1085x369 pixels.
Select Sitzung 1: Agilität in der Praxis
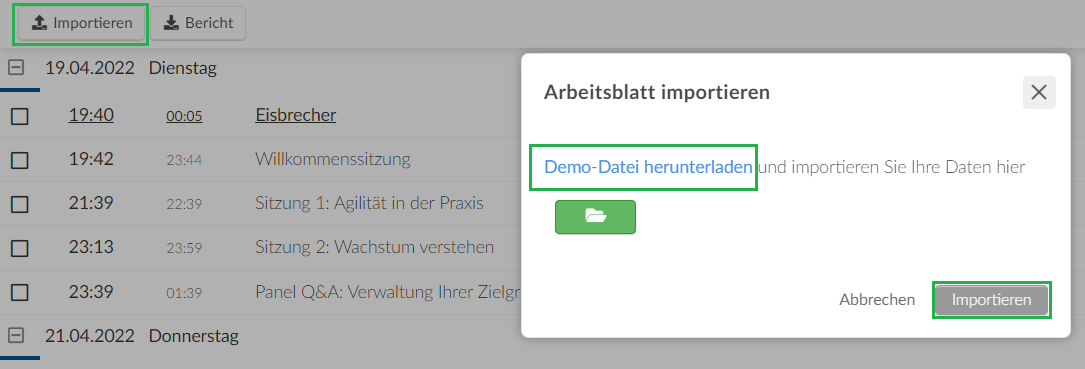370,204
